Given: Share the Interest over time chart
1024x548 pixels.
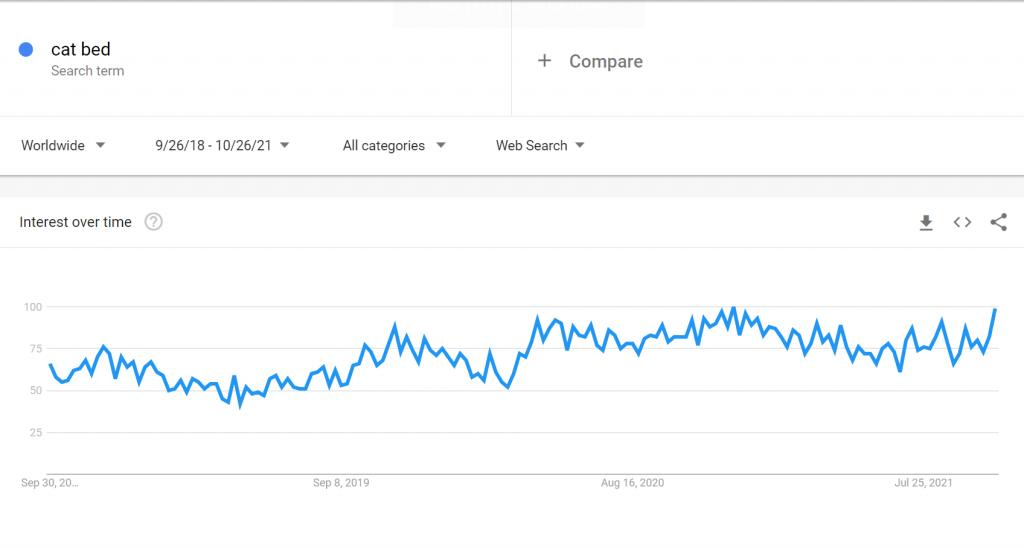Looking at the screenshot, I should coord(999,222).
